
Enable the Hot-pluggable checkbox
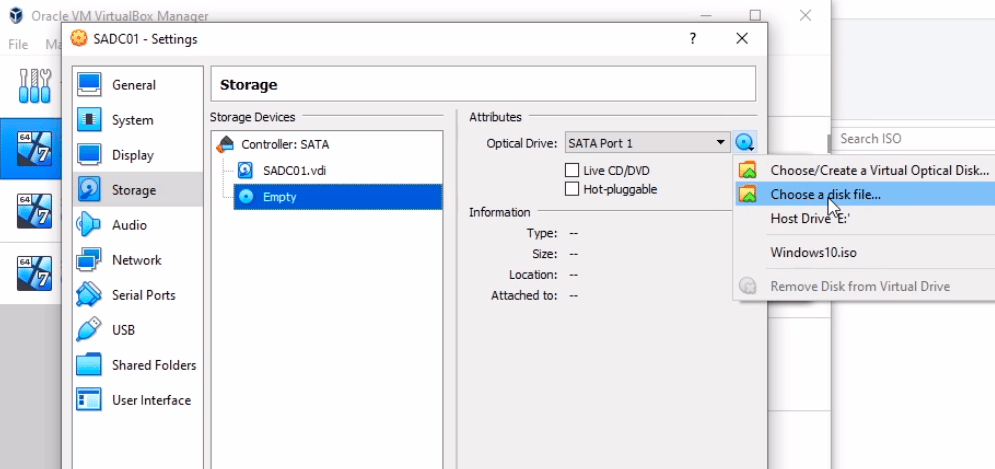[x=572, y=189]
